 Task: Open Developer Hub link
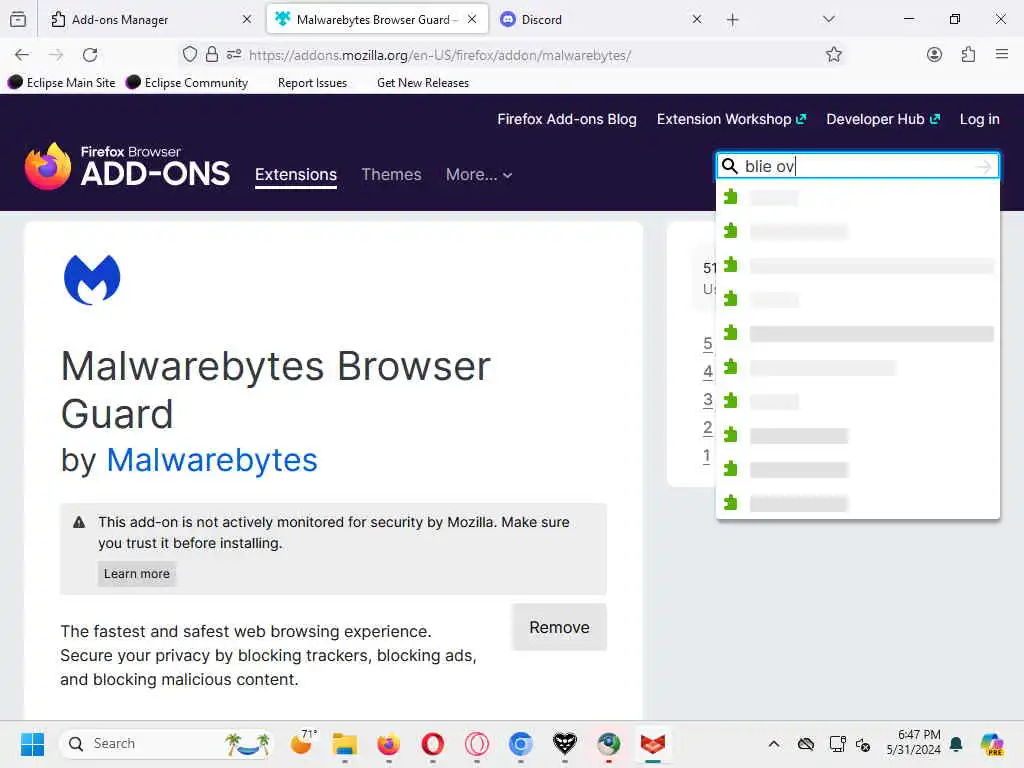[x=883, y=120]
